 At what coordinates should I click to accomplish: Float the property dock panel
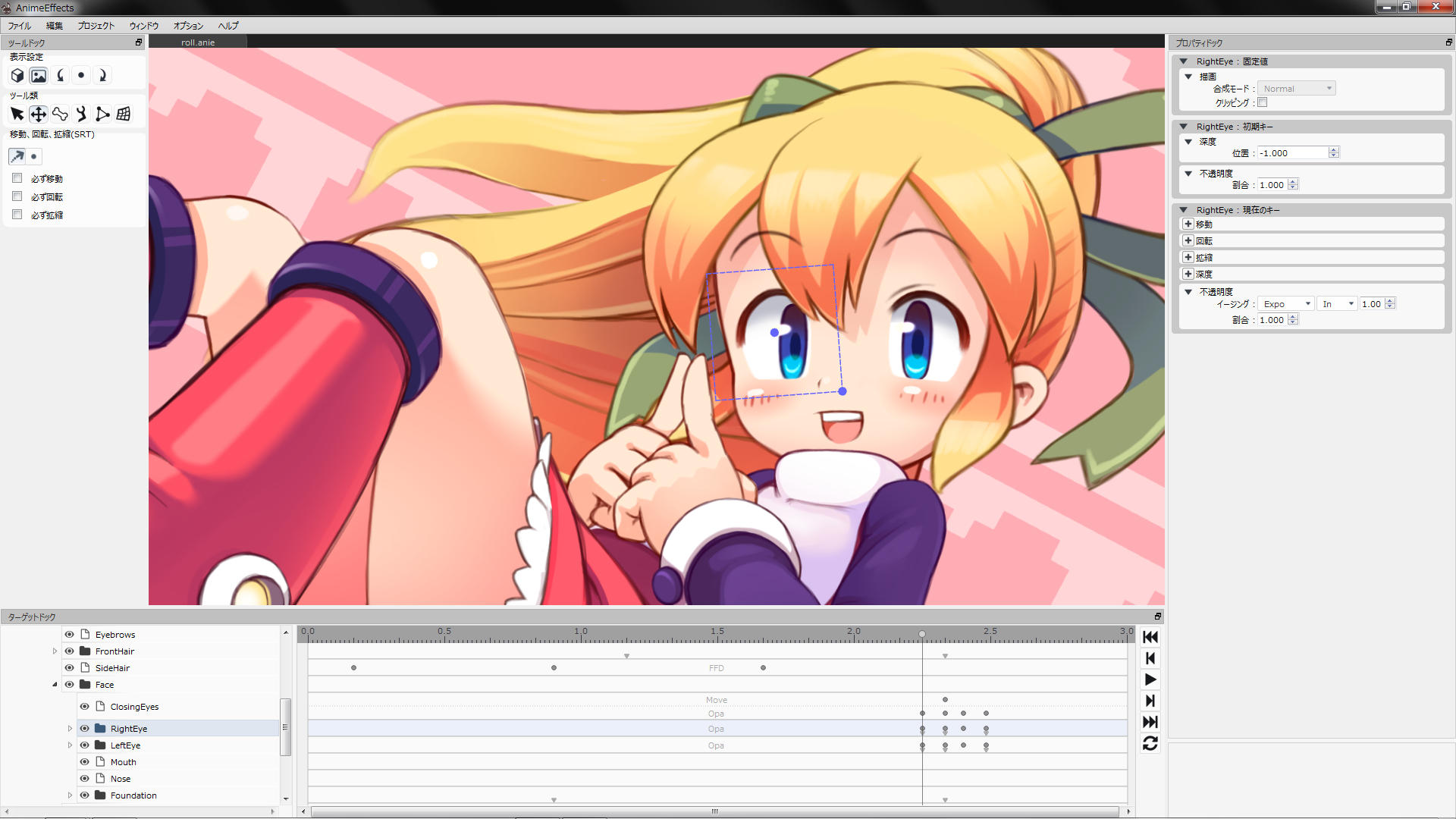[x=1448, y=42]
